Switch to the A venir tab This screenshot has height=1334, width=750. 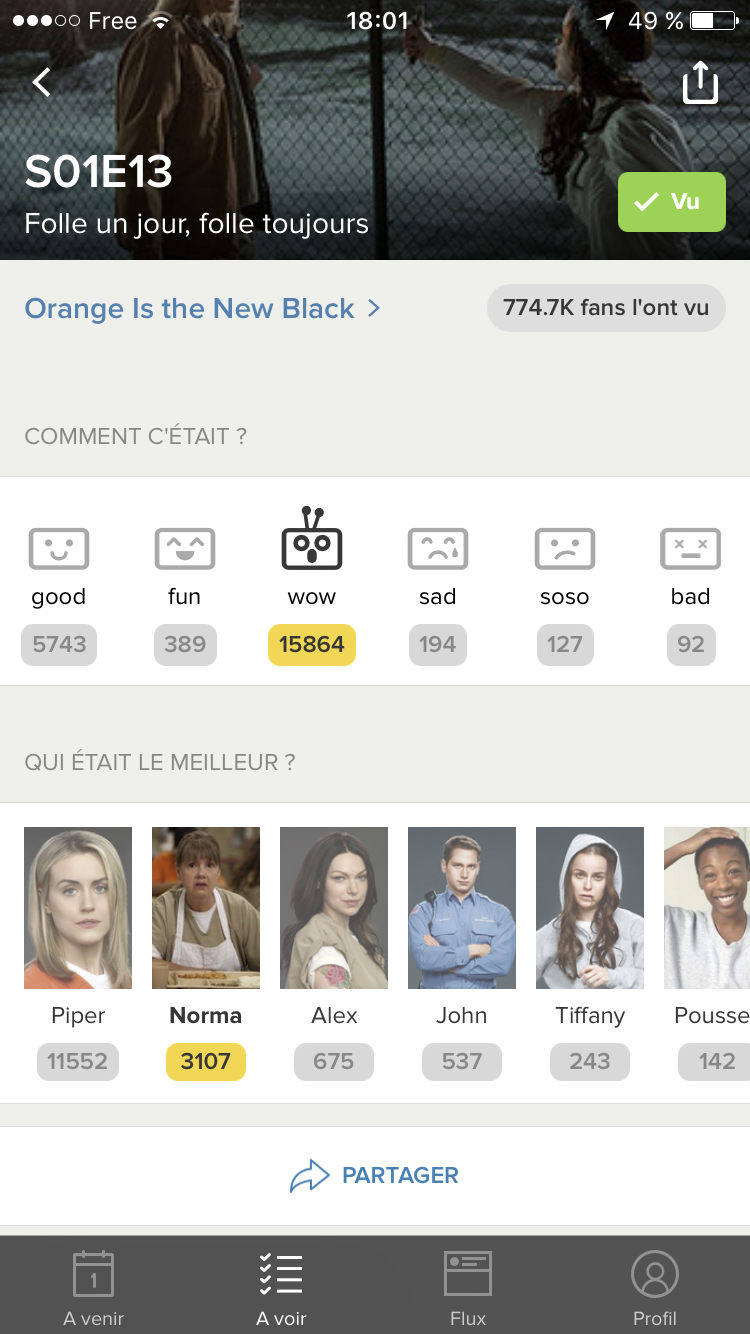(94, 1288)
